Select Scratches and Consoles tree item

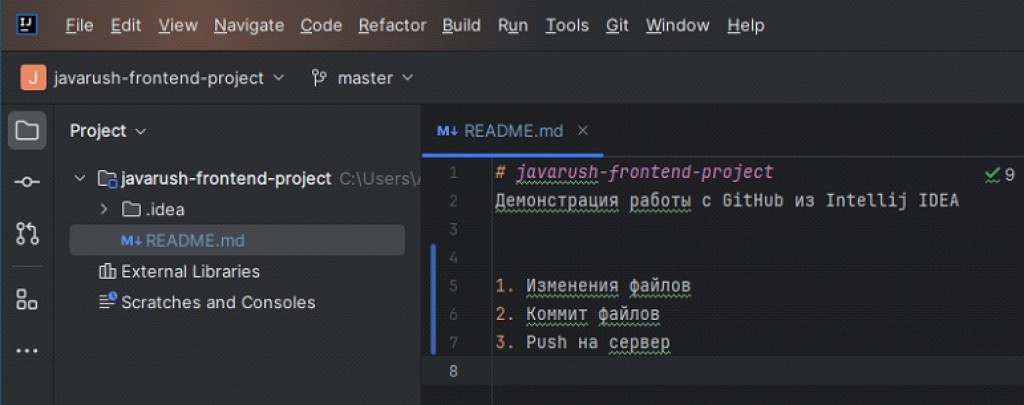(x=218, y=302)
